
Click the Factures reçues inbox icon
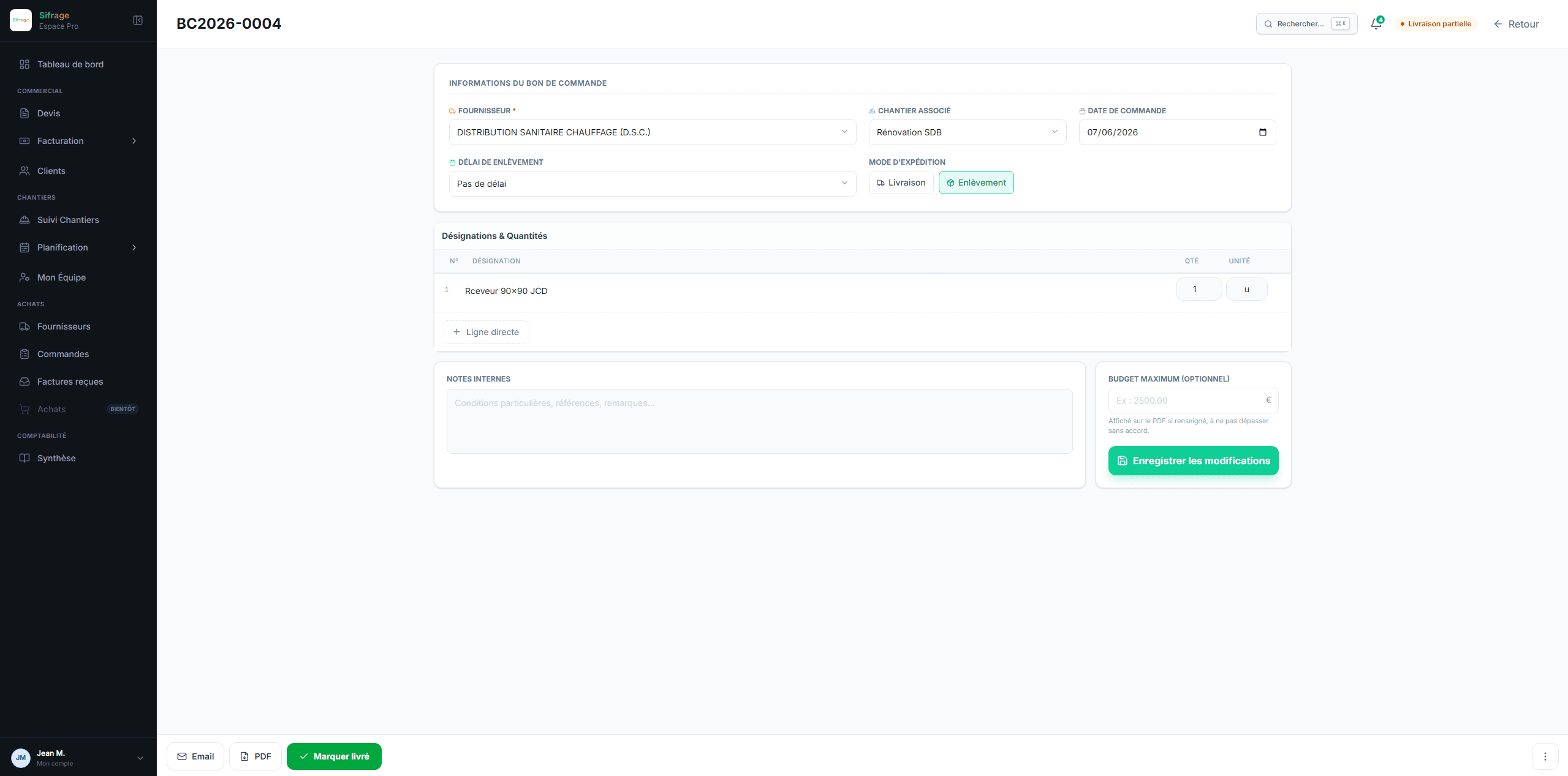(x=25, y=382)
